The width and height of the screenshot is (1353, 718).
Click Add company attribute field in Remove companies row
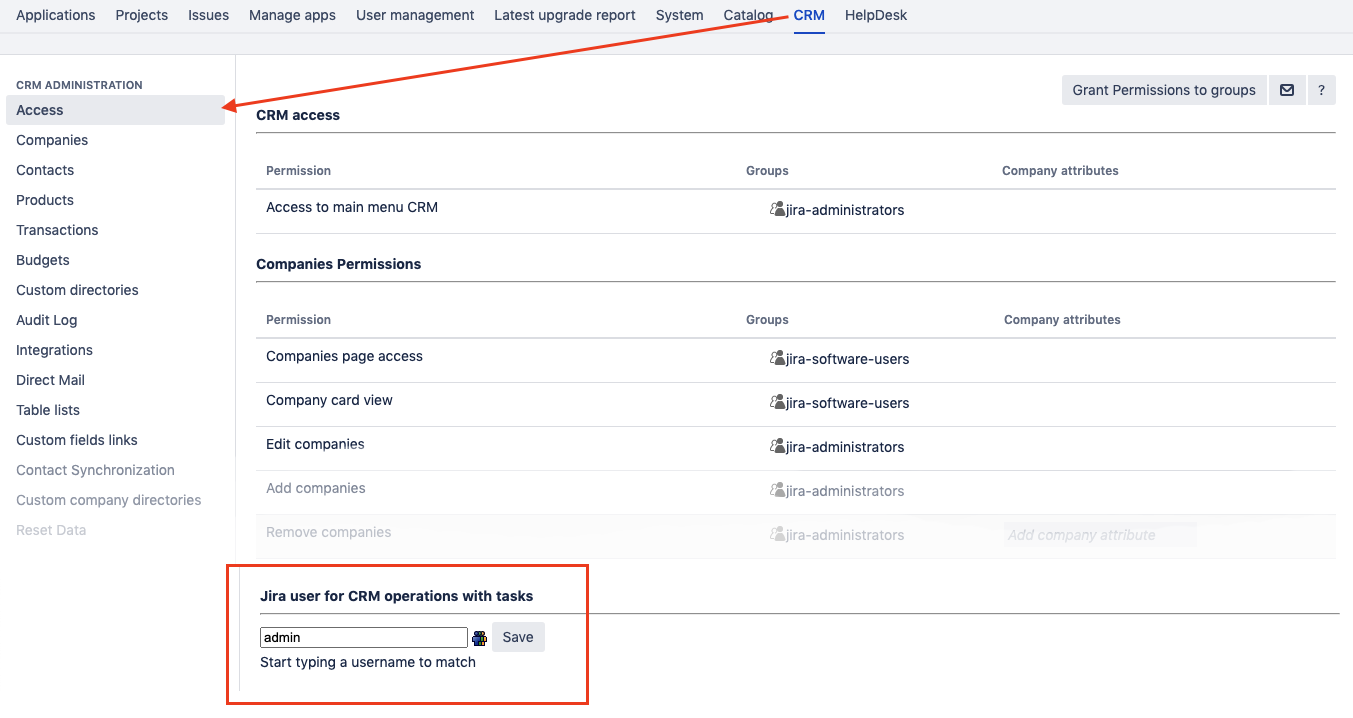1099,535
